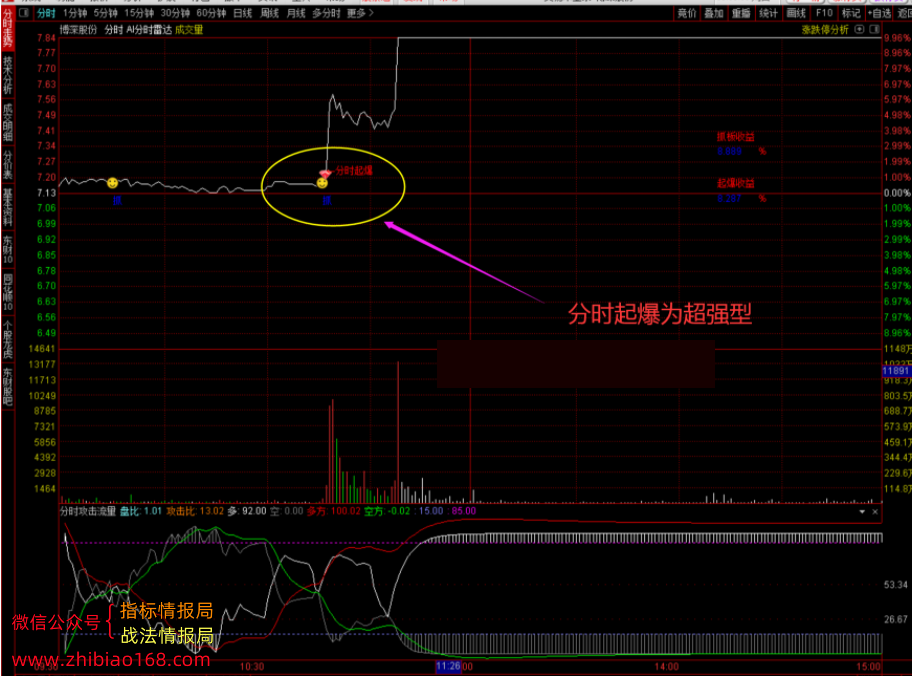Open 涨跌停分析 link

pyautogui.click(x=825, y=30)
